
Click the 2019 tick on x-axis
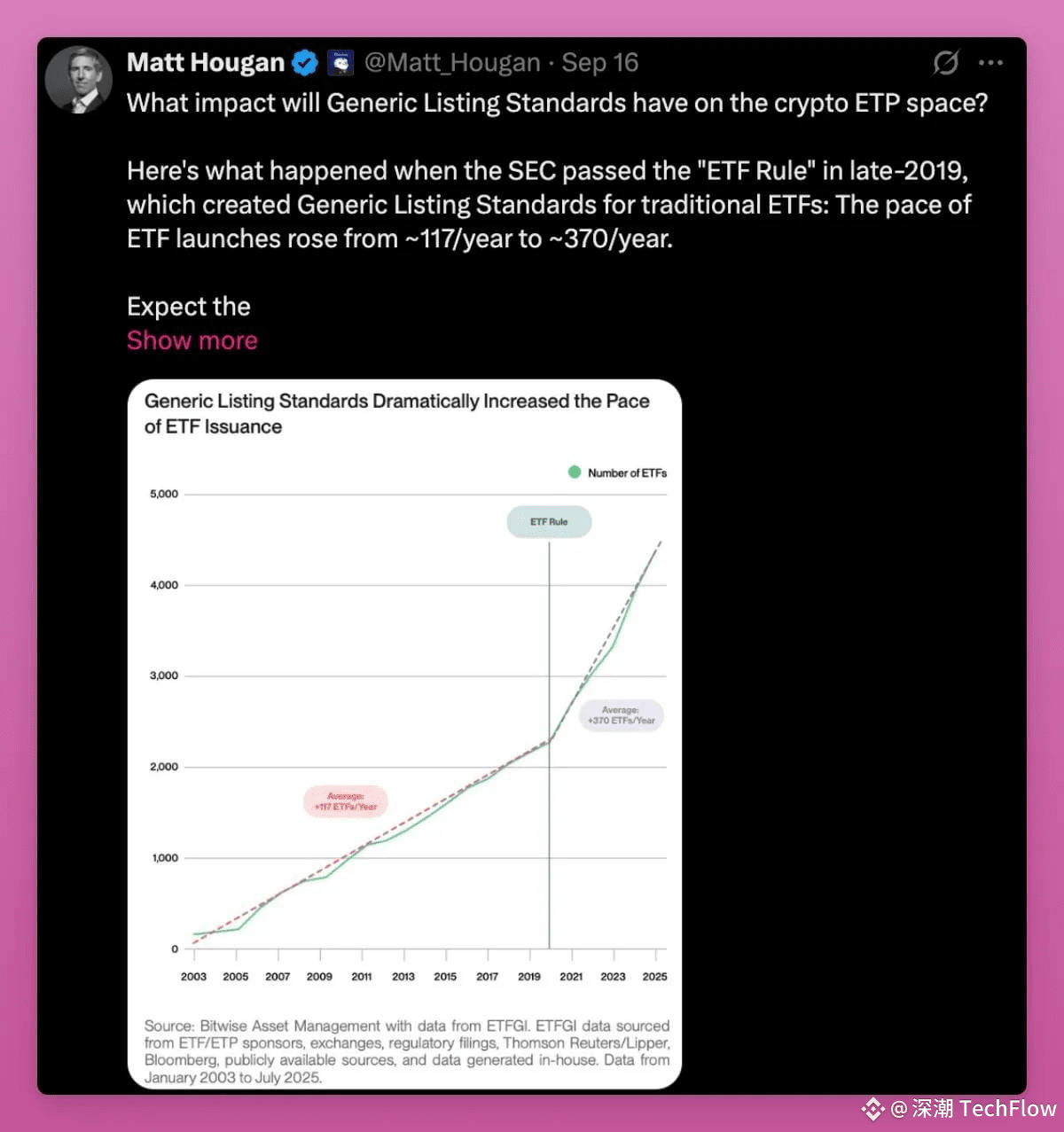click(x=529, y=976)
